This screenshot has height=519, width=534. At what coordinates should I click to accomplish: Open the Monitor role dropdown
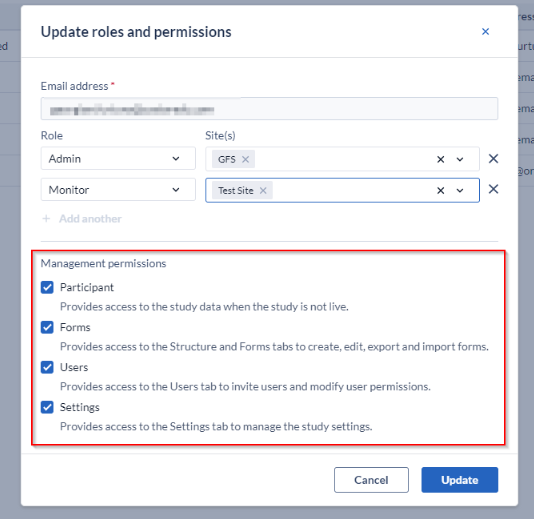point(118,190)
